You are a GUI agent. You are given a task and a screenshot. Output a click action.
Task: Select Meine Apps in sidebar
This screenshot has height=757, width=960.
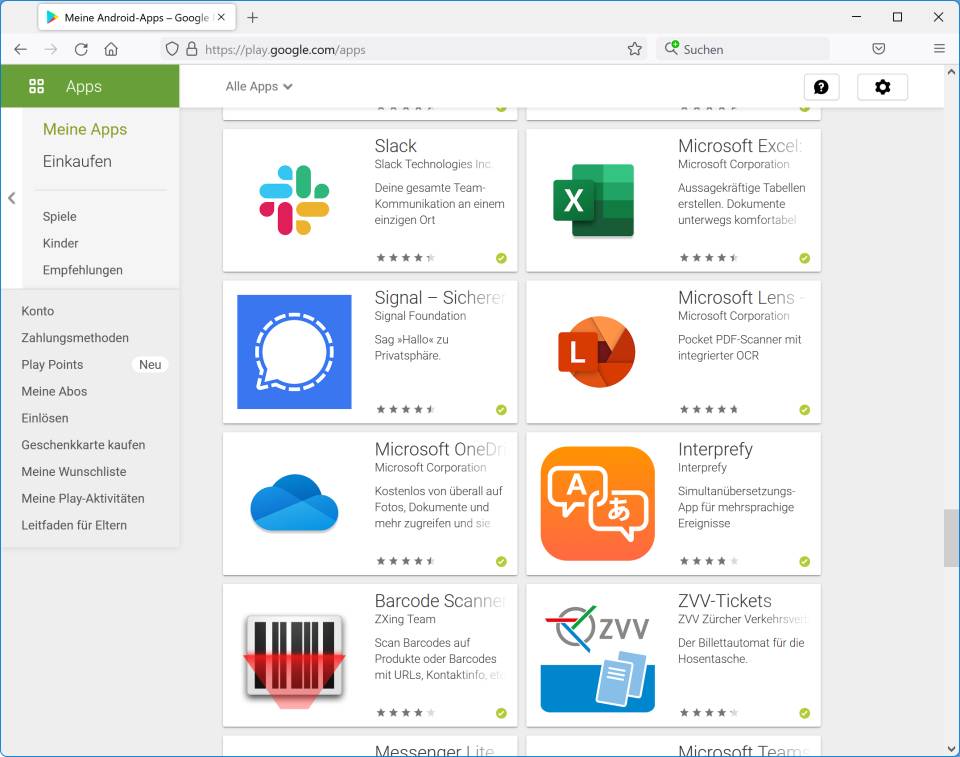click(x=85, y=129)
